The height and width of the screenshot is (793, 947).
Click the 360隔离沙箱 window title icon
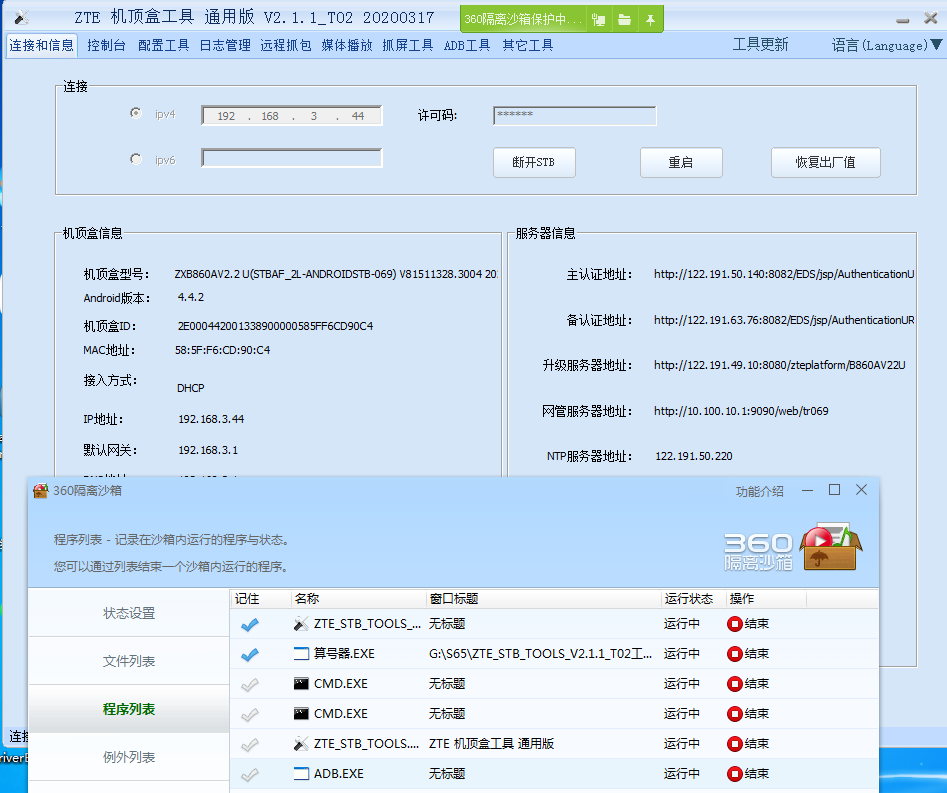40,490
